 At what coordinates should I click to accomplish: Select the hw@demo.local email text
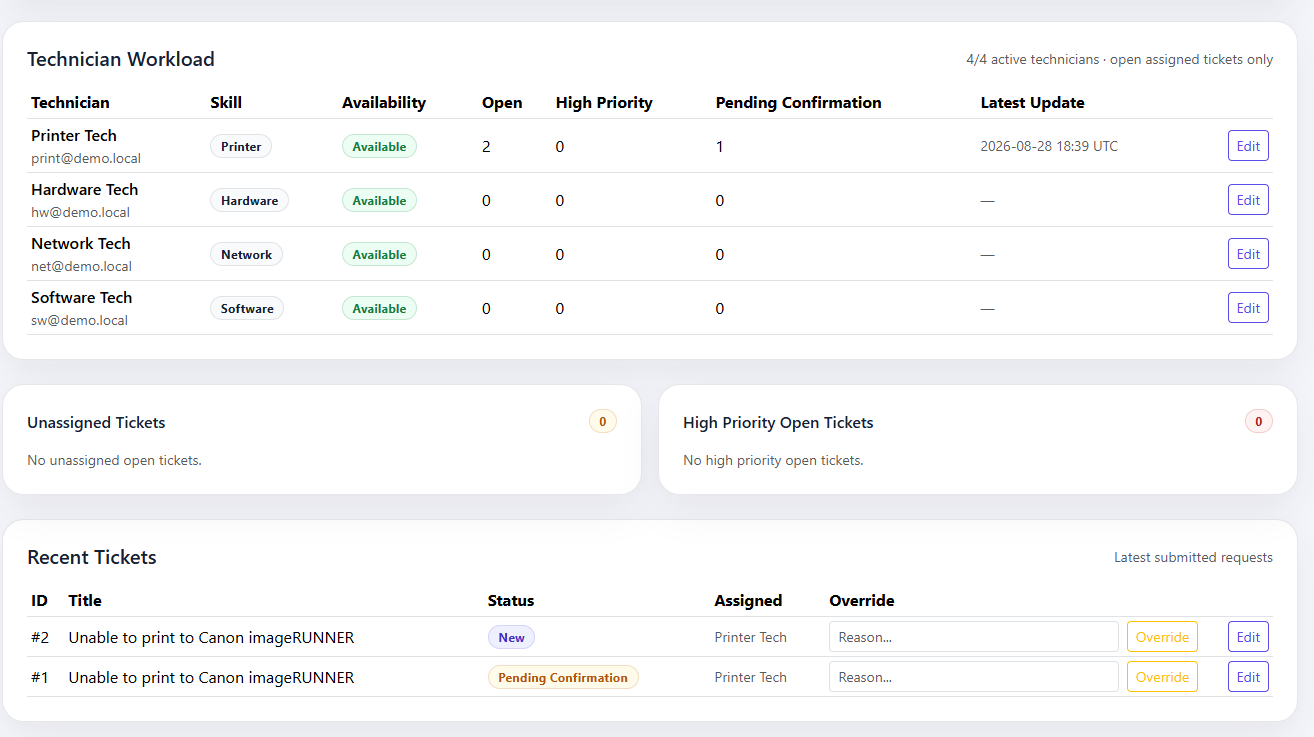[x=80, y=212]
